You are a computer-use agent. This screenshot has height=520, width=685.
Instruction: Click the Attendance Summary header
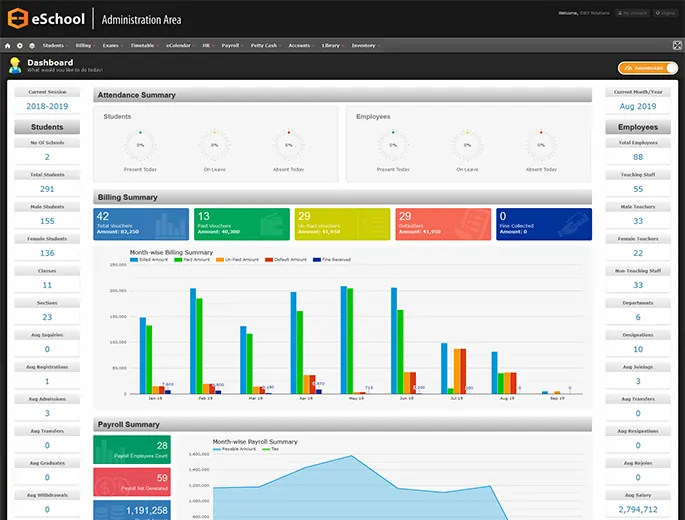[x=342, y=95]
